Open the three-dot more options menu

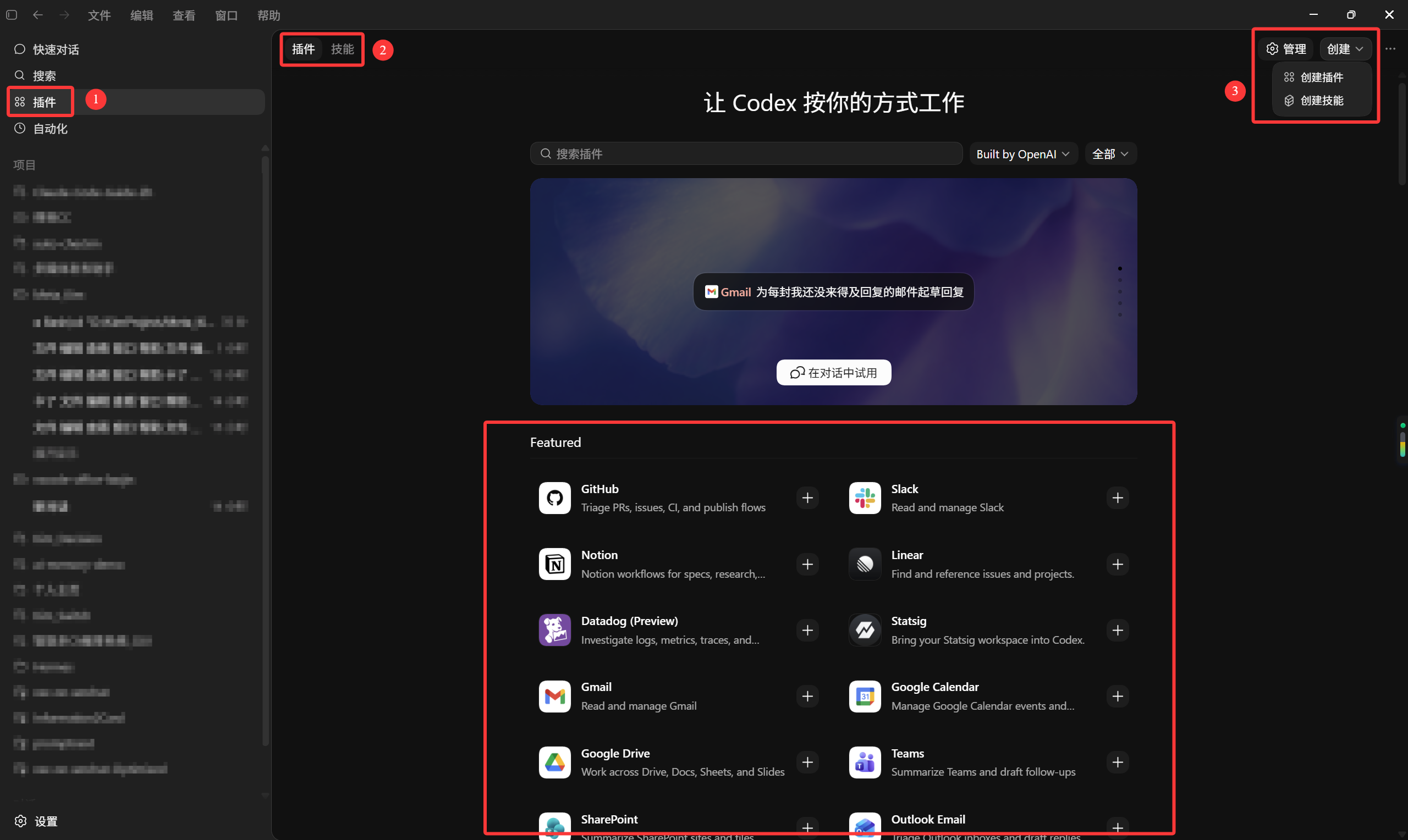pyautogui.click(x=1390, y=49)
